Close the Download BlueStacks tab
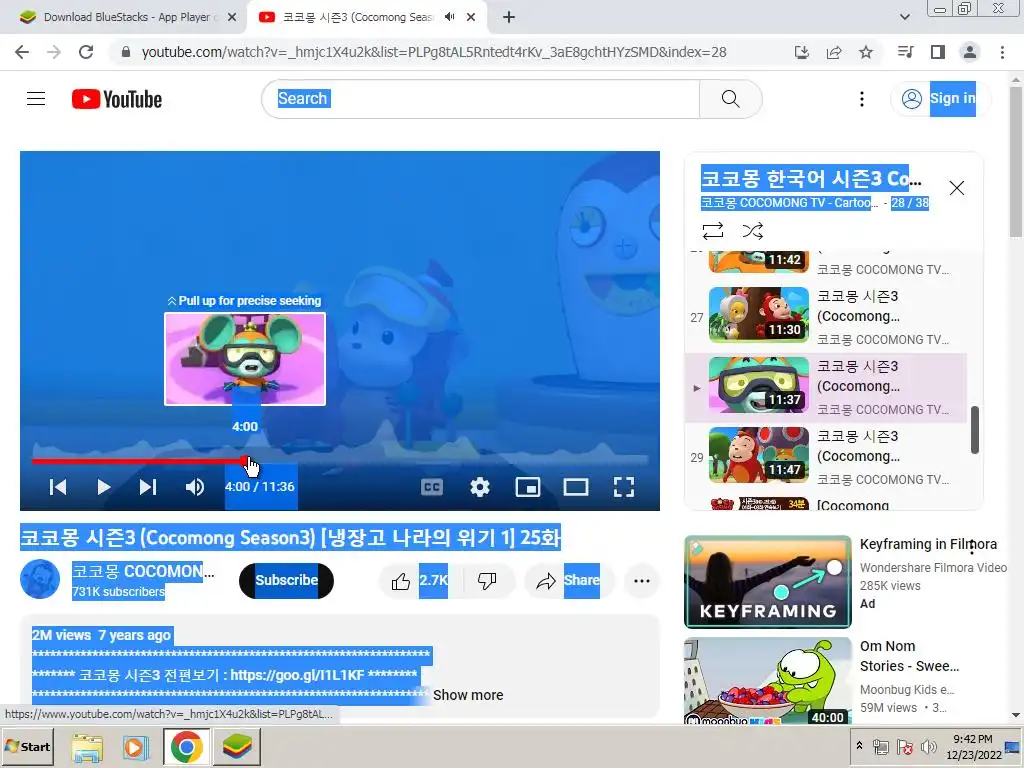The height and width of the screenshot is (768, 1024). point(232,18)
